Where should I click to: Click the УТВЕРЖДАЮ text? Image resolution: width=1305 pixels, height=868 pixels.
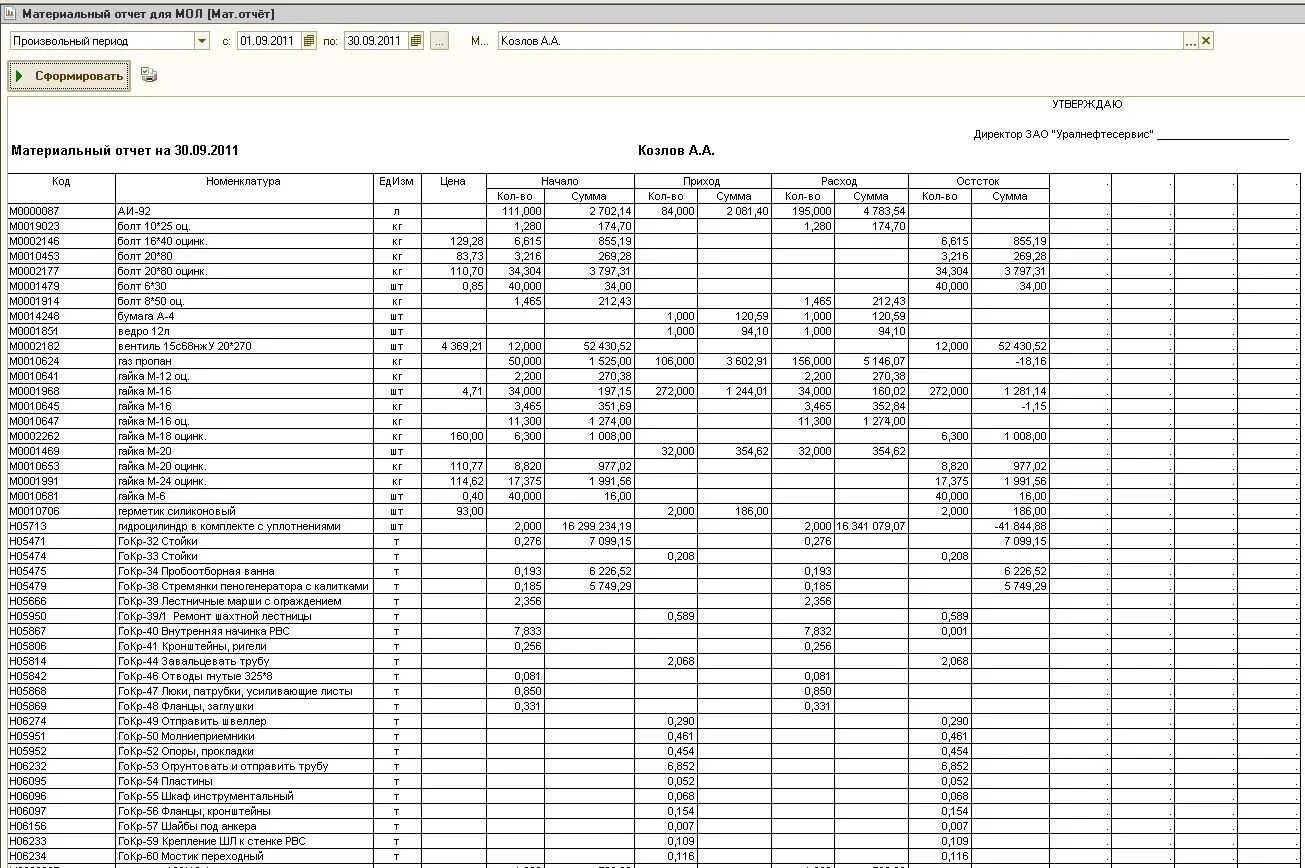click(x=1087, y=104)
